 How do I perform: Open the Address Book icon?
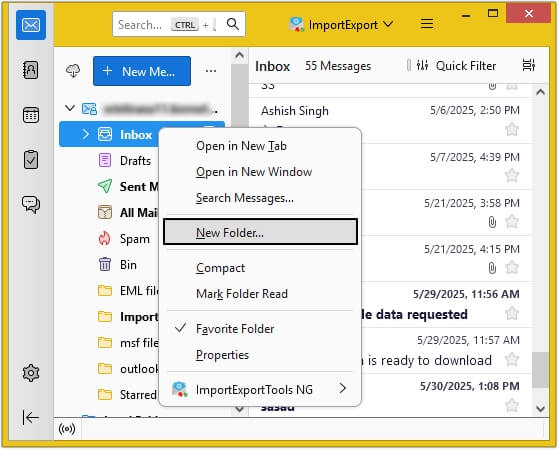(31, 70)
